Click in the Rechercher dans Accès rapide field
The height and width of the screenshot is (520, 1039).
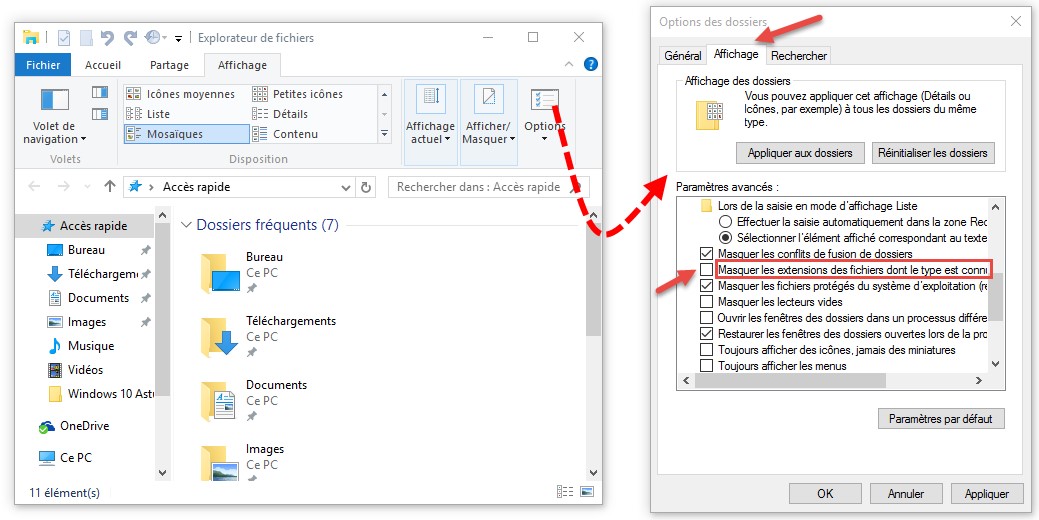click(478, 187)
